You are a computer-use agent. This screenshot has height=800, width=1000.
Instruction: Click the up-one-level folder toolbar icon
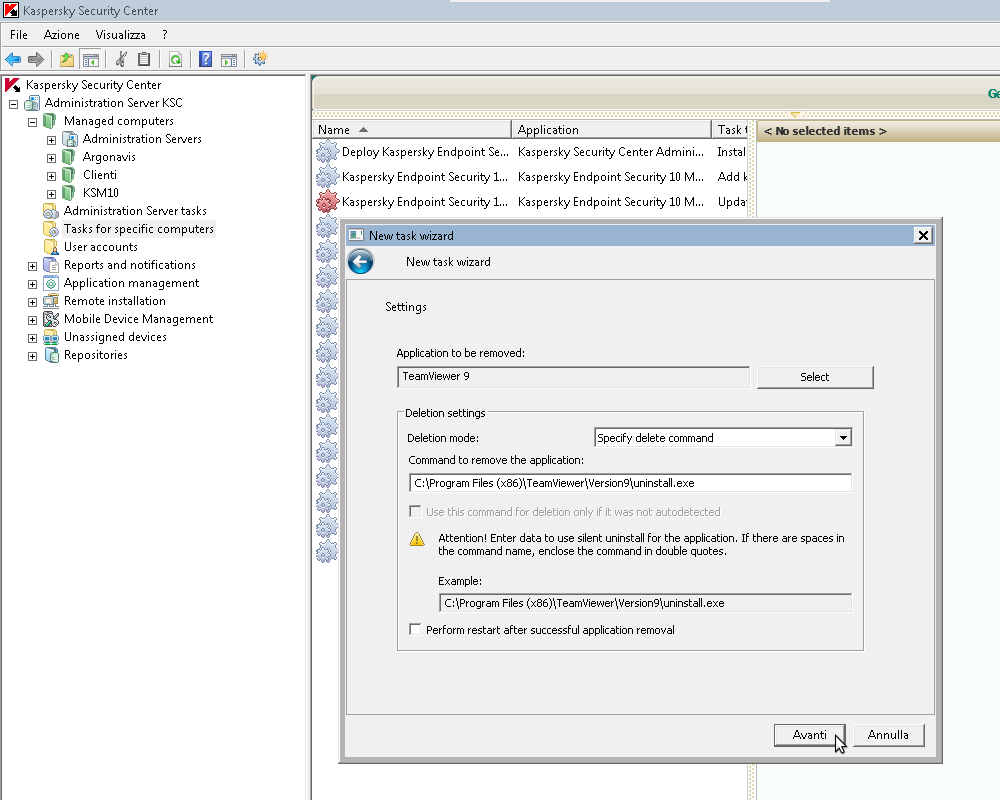(67, 59)
